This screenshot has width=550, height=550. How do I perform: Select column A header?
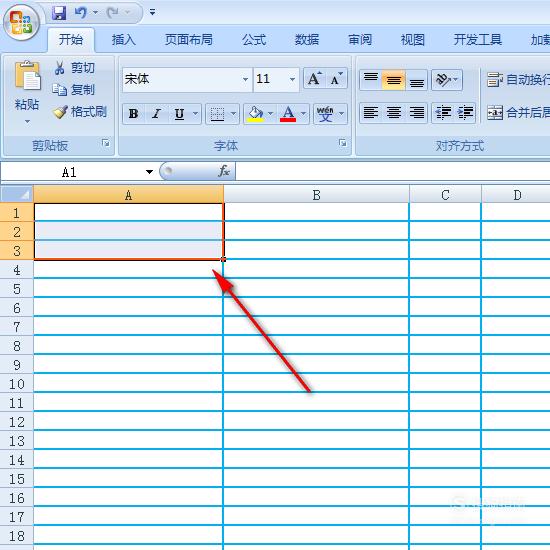128,194
